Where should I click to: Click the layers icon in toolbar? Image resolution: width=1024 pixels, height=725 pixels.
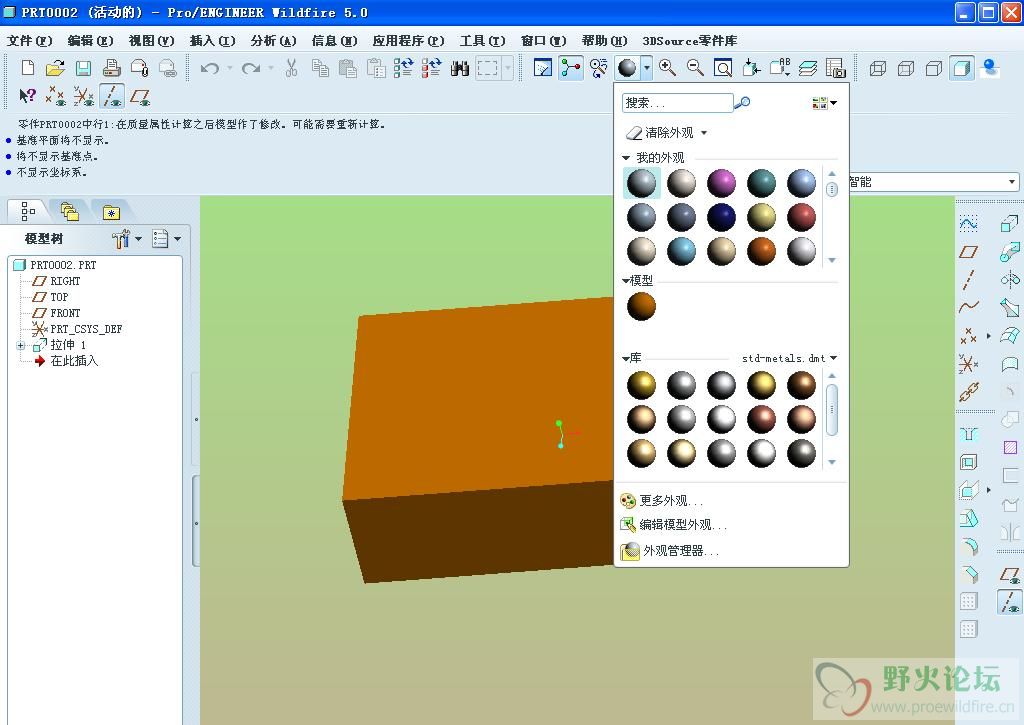click(x=808, y=67)
